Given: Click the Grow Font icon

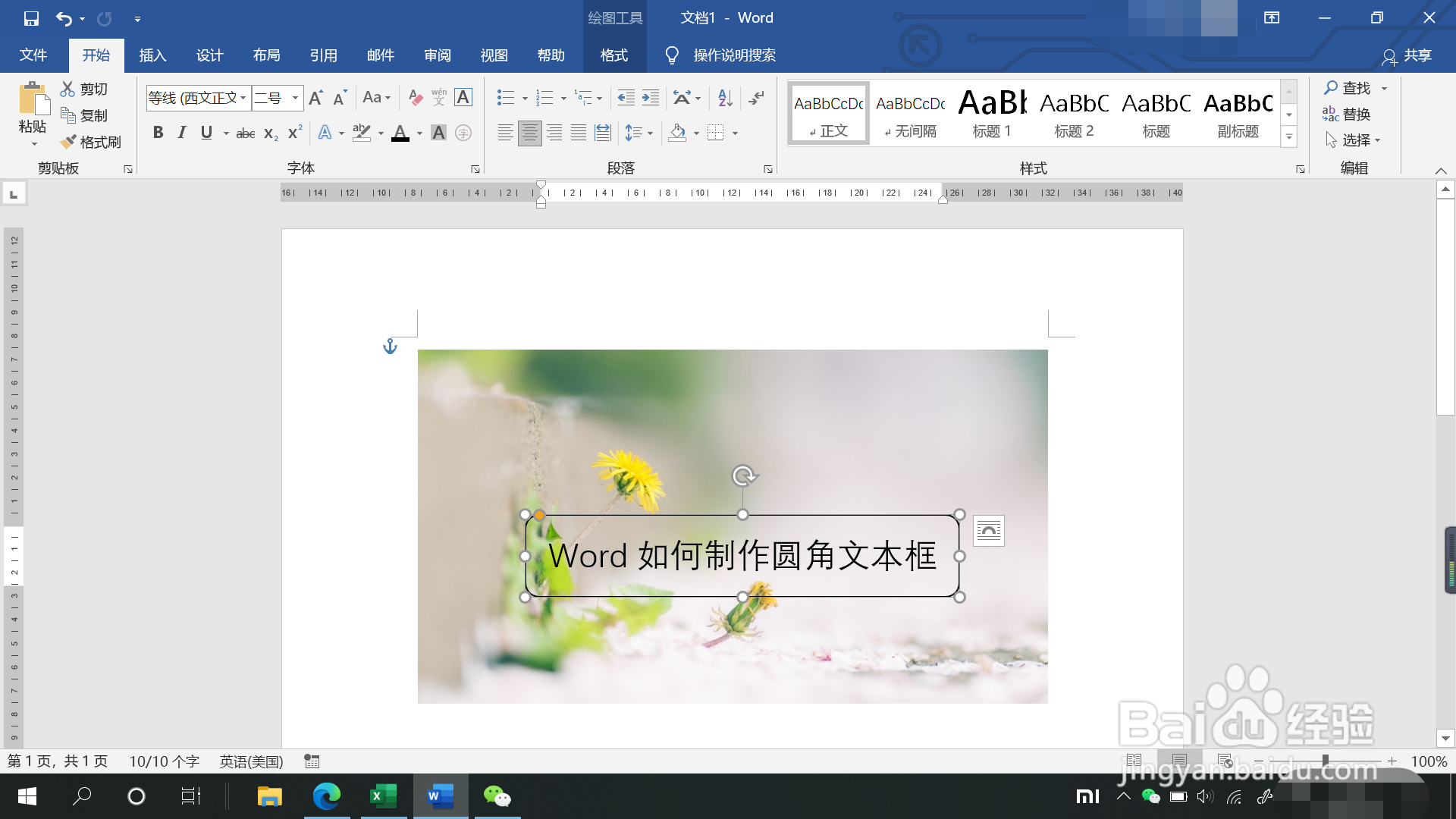Looking at the screenshot, I should (316, 97).
